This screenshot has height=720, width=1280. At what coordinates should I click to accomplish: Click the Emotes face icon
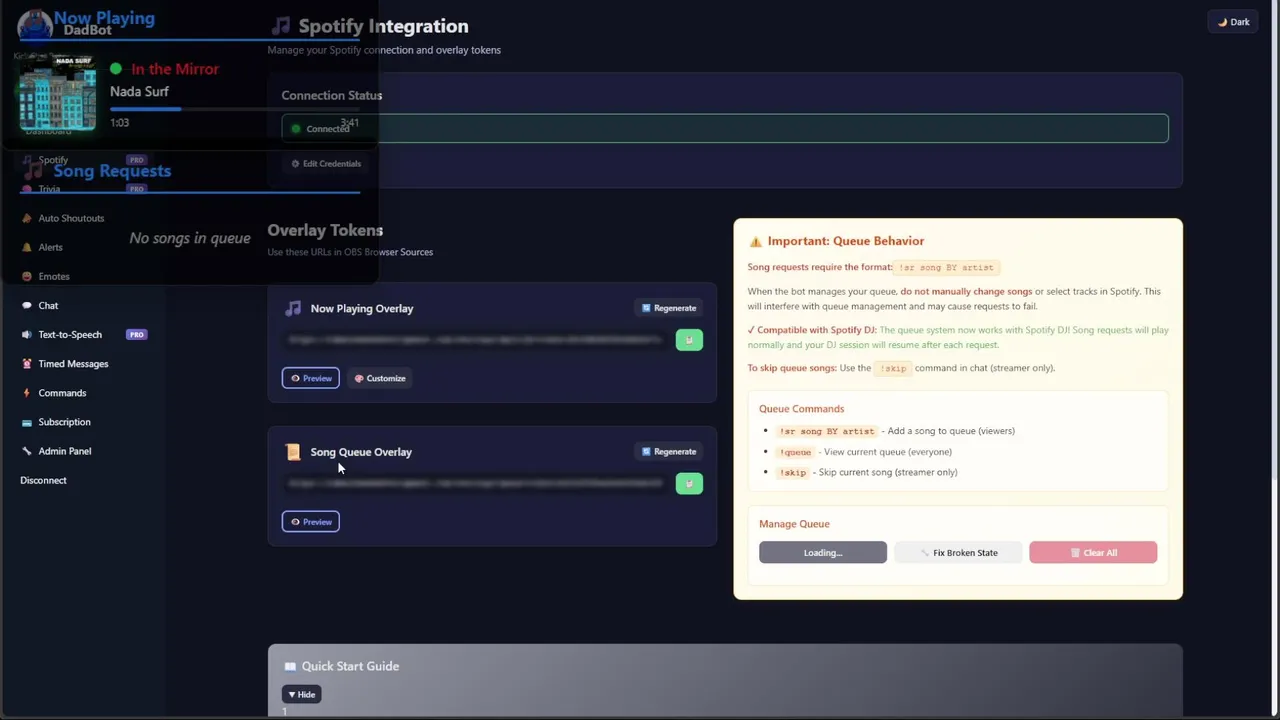coord(27,275)
